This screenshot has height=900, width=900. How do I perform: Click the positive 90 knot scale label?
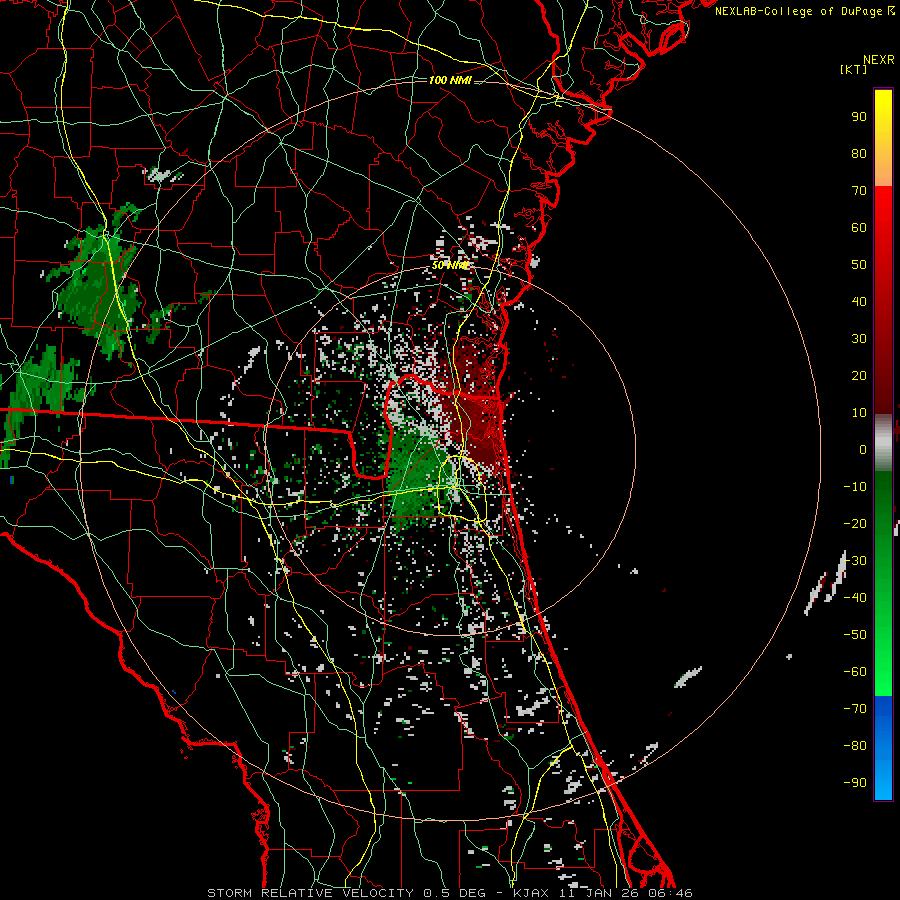(859, 117)
